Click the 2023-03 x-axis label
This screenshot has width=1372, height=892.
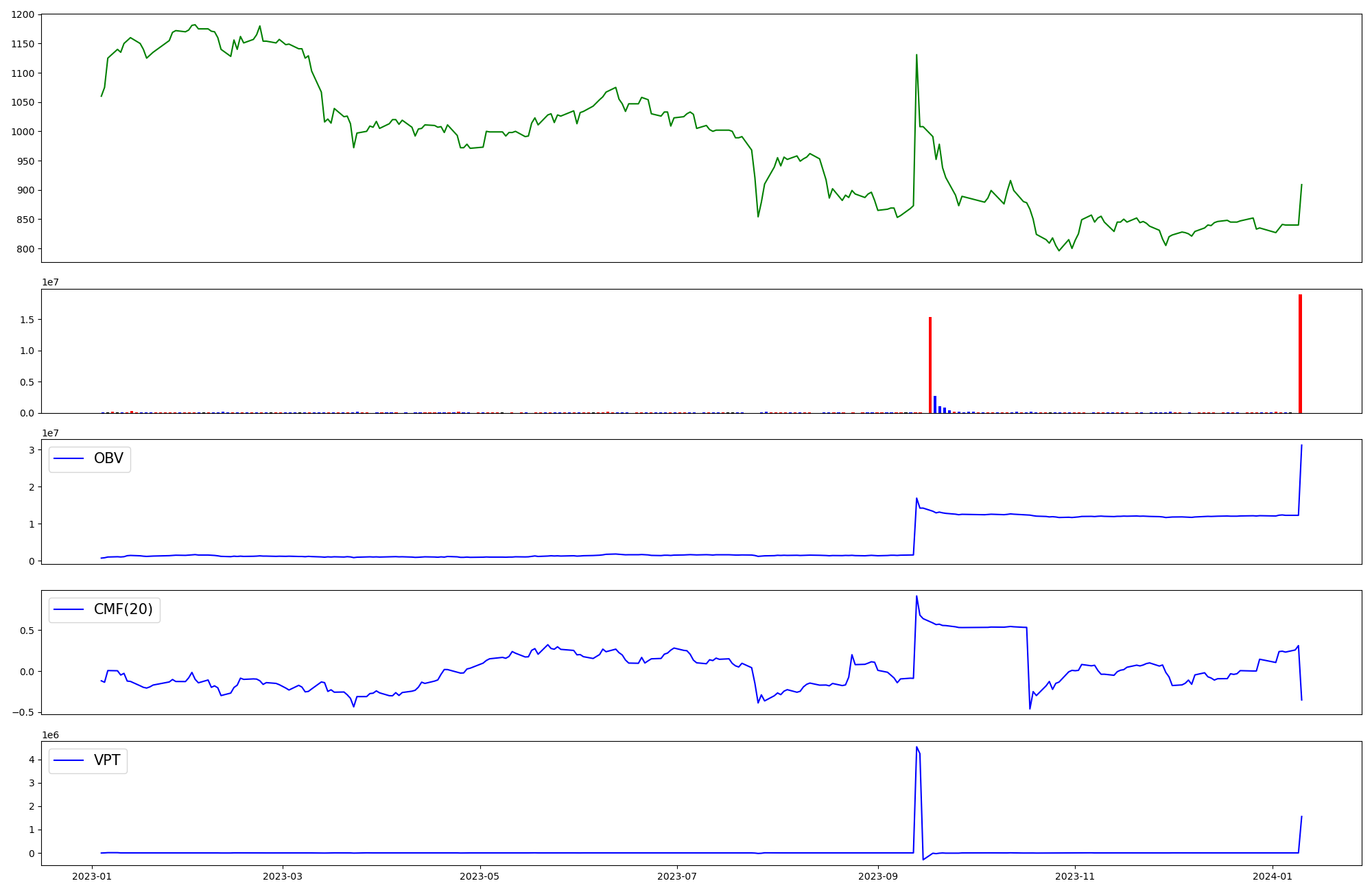click(283, 876)
